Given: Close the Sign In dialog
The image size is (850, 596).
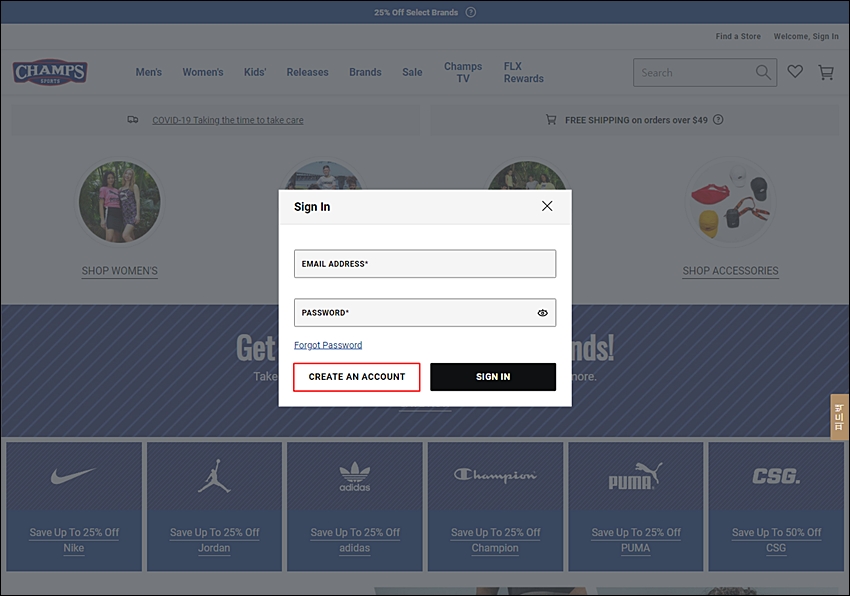Looking at the screenshot, I should [x=547, y=206].
